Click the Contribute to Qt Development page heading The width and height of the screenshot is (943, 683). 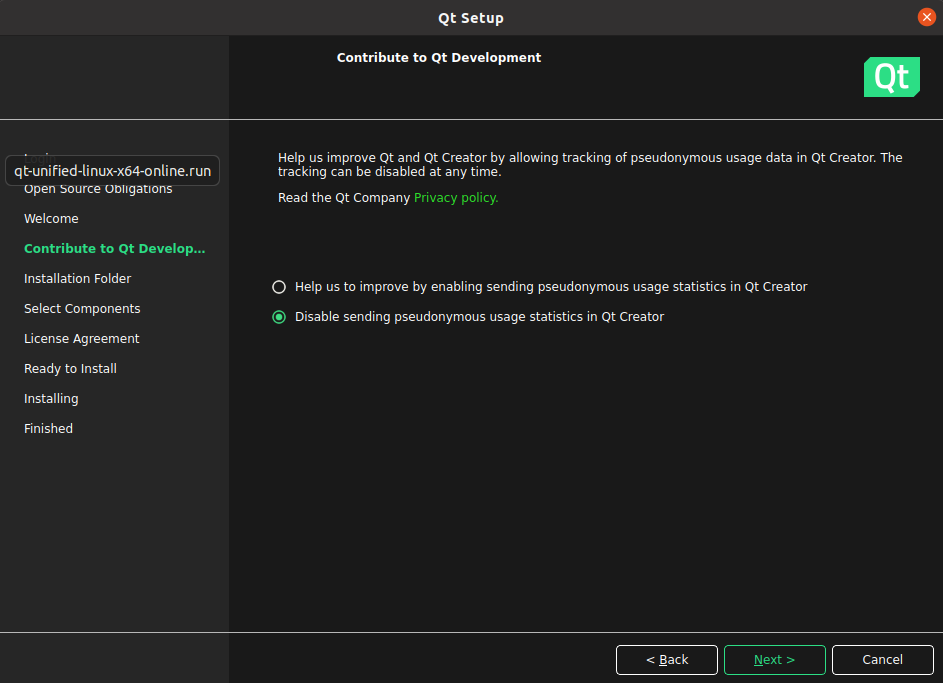[438, 58]
